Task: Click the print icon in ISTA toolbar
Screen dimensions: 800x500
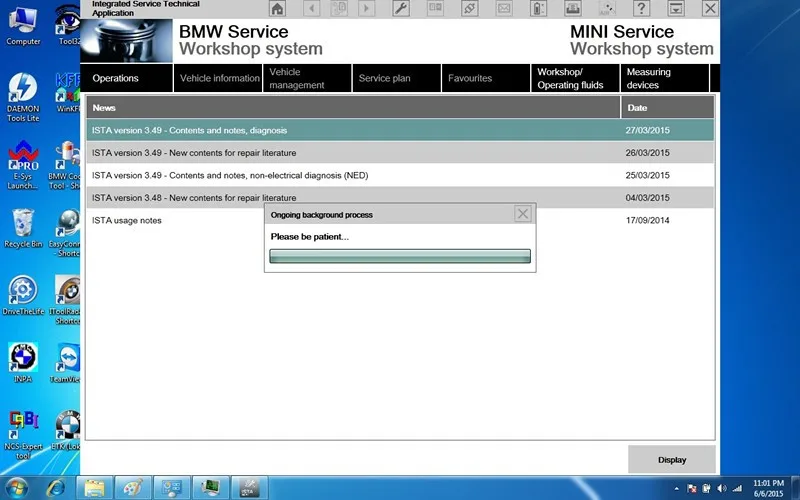Action: coord(572,8)
